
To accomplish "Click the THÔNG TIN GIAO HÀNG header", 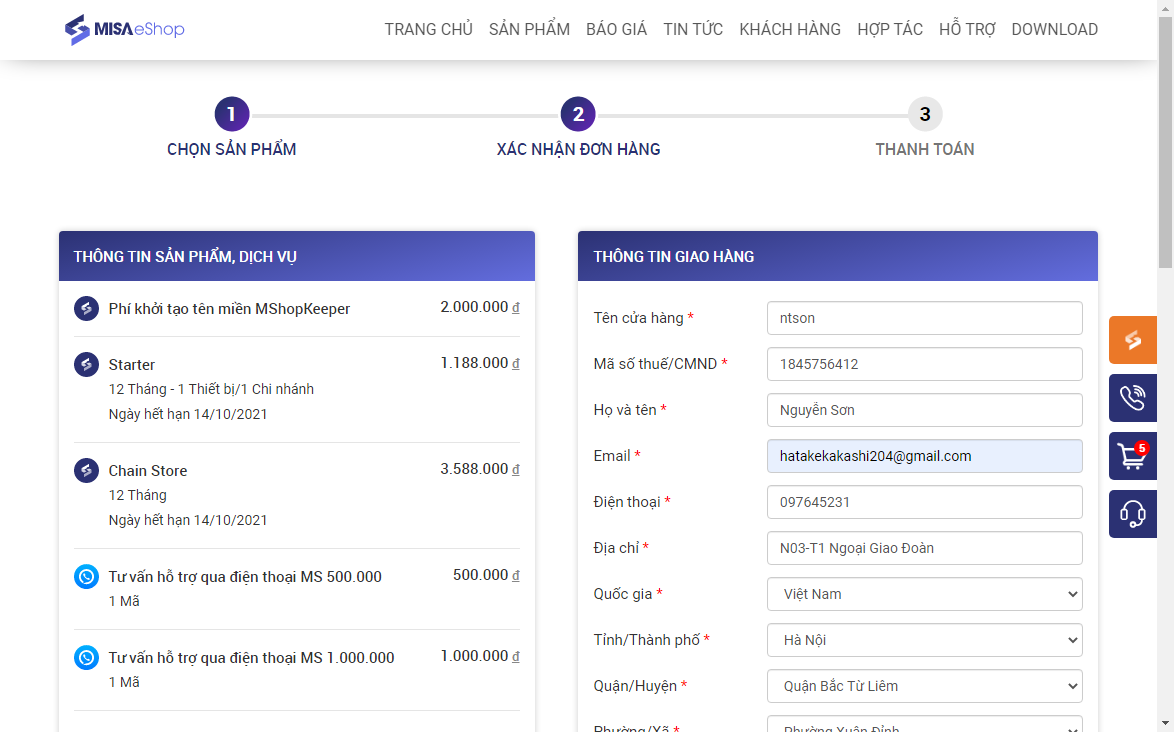I will [x=838, y=256].
